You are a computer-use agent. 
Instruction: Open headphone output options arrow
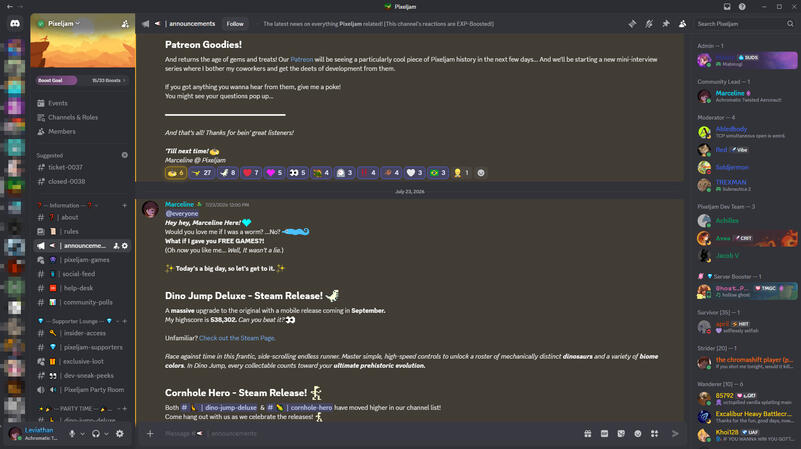point(106,434)
